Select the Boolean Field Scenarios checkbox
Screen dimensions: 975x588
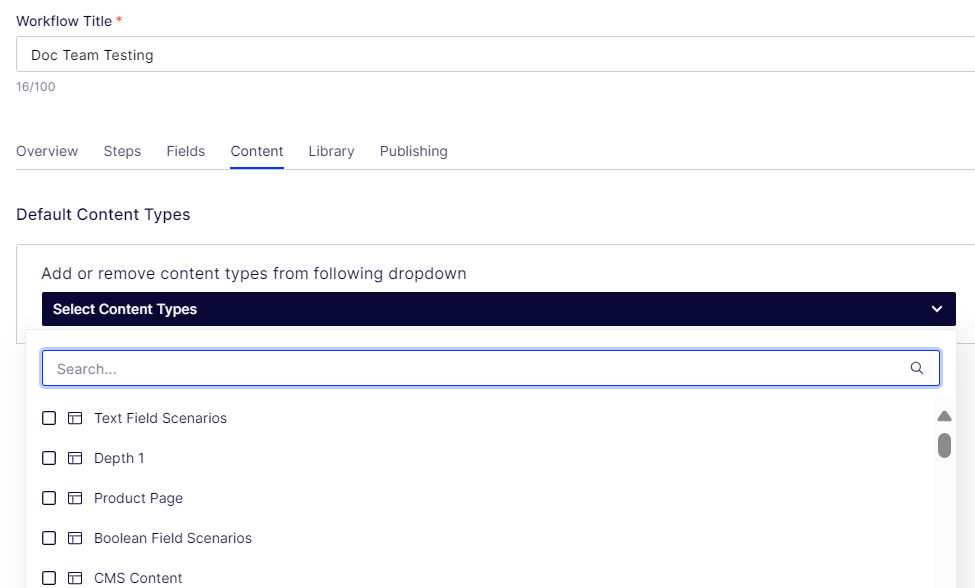coord(49,538)
